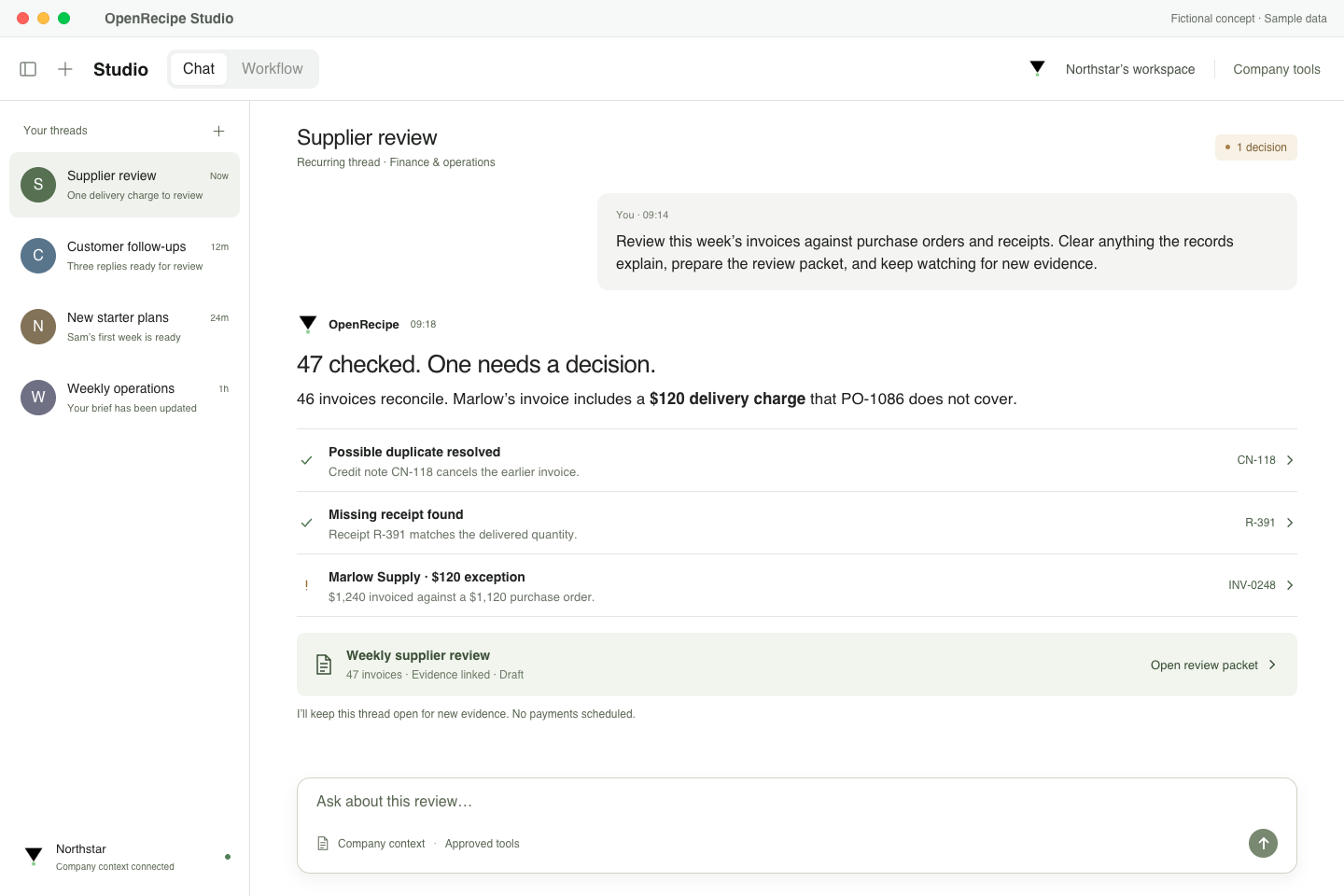The image size is (1344, 896).
Task: Send message with the arrow button
Action: pos(1263,843)
